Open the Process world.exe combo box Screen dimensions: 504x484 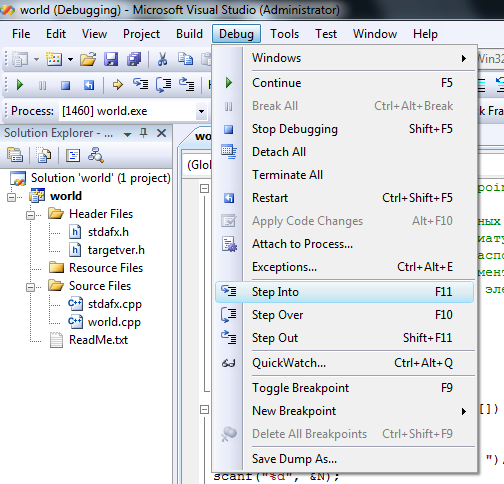click(133, 111)
